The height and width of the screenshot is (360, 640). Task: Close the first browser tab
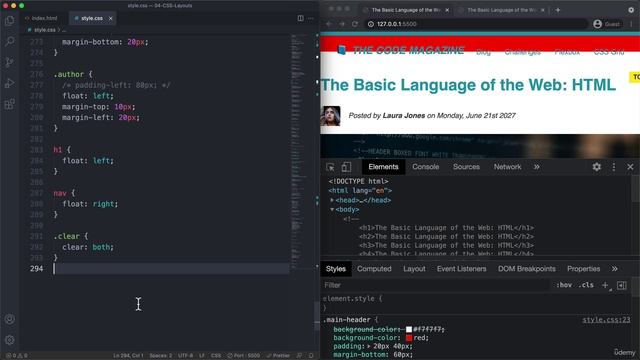(x=447, y=10)
